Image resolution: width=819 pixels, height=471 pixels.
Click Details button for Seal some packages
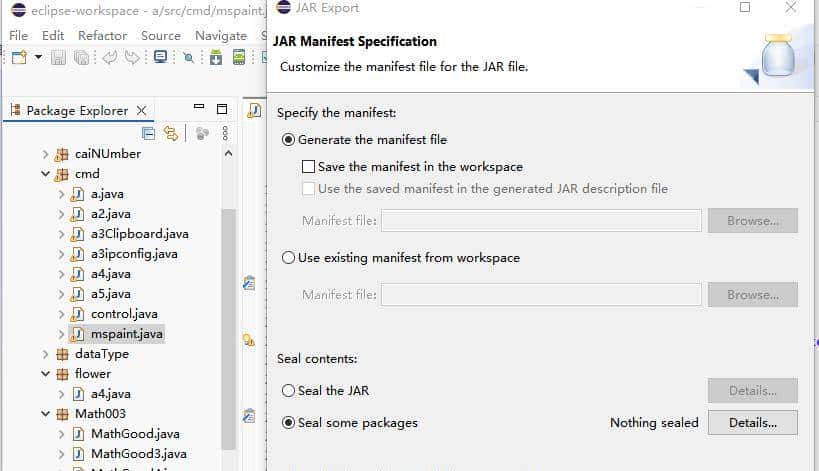tap(752, 423)
